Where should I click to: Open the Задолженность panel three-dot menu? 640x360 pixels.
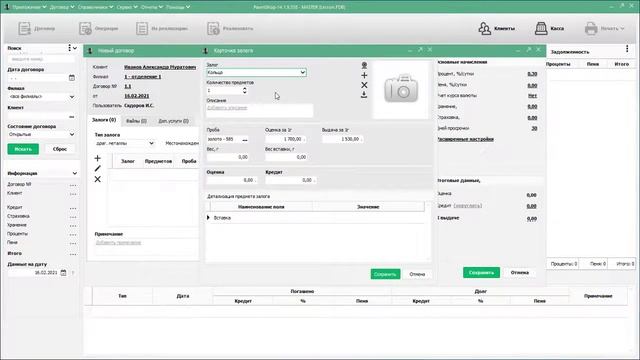(x=627, y=49)
